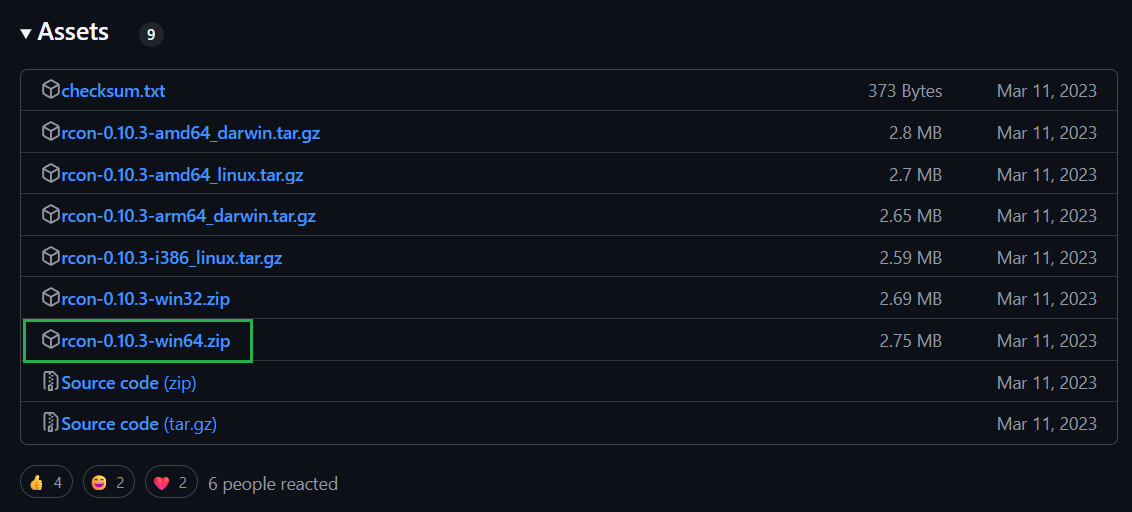This screenshot has width=1132, height=512.
Task: Click the package icon next to rcon-0.10.3-win32.zip
Action: pyautogui.click(x=51, y=298)
